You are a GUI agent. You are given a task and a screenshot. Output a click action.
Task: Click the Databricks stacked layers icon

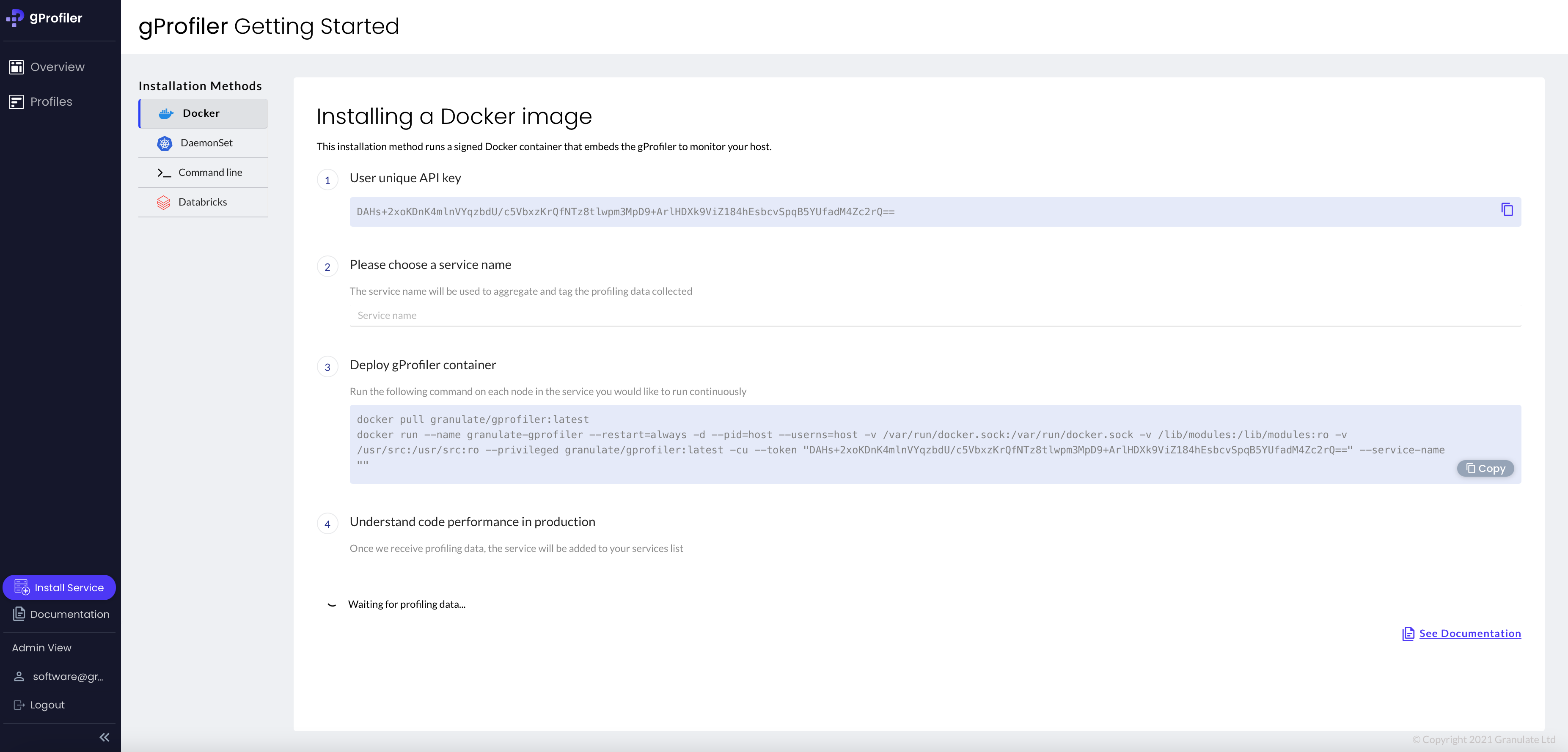(x=164, y=203)
